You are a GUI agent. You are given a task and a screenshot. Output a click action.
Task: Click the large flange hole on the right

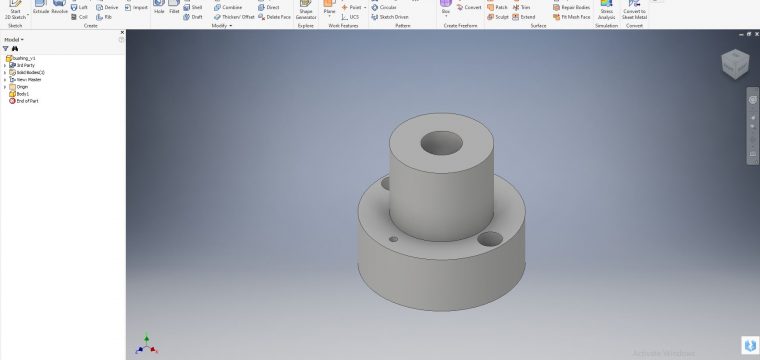point(490,238)
